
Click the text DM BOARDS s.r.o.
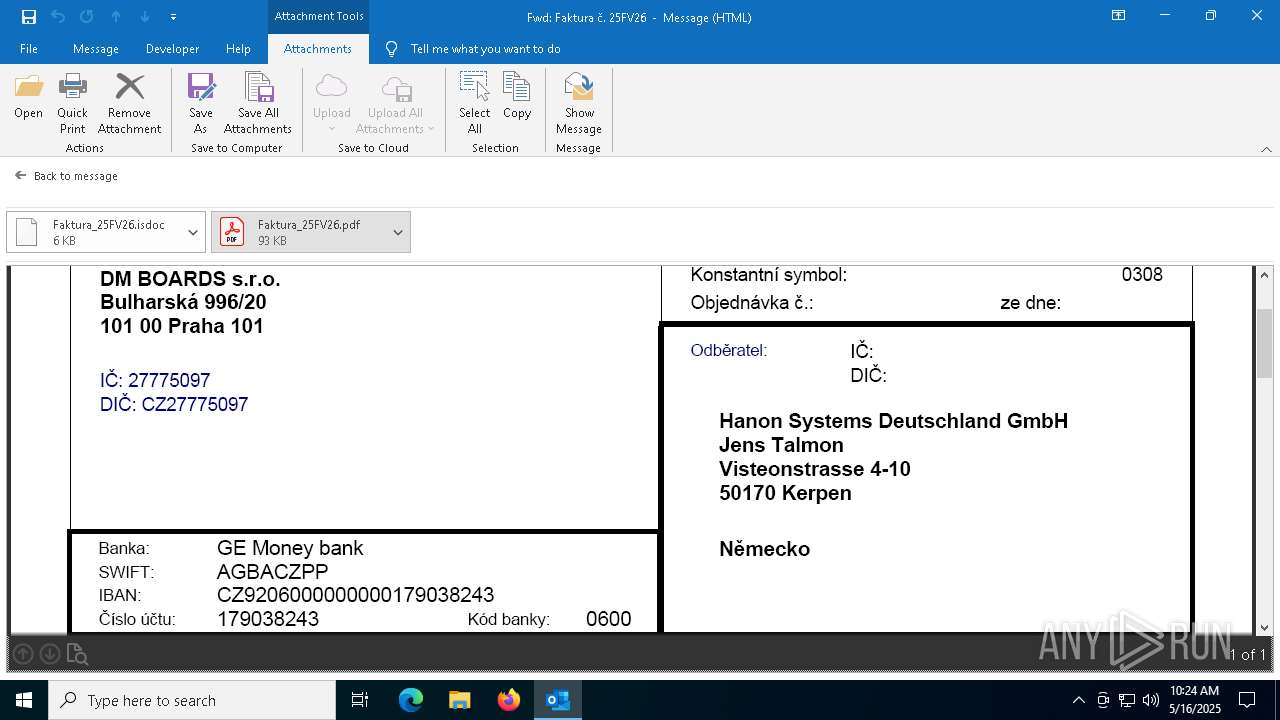click(x=190, y=278)
